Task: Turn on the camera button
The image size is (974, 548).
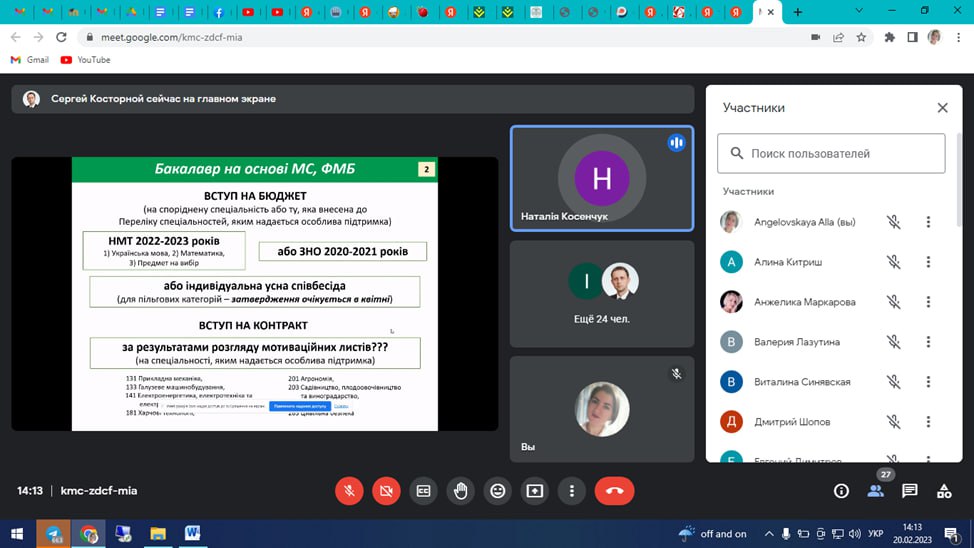Action: click(386, 491)
